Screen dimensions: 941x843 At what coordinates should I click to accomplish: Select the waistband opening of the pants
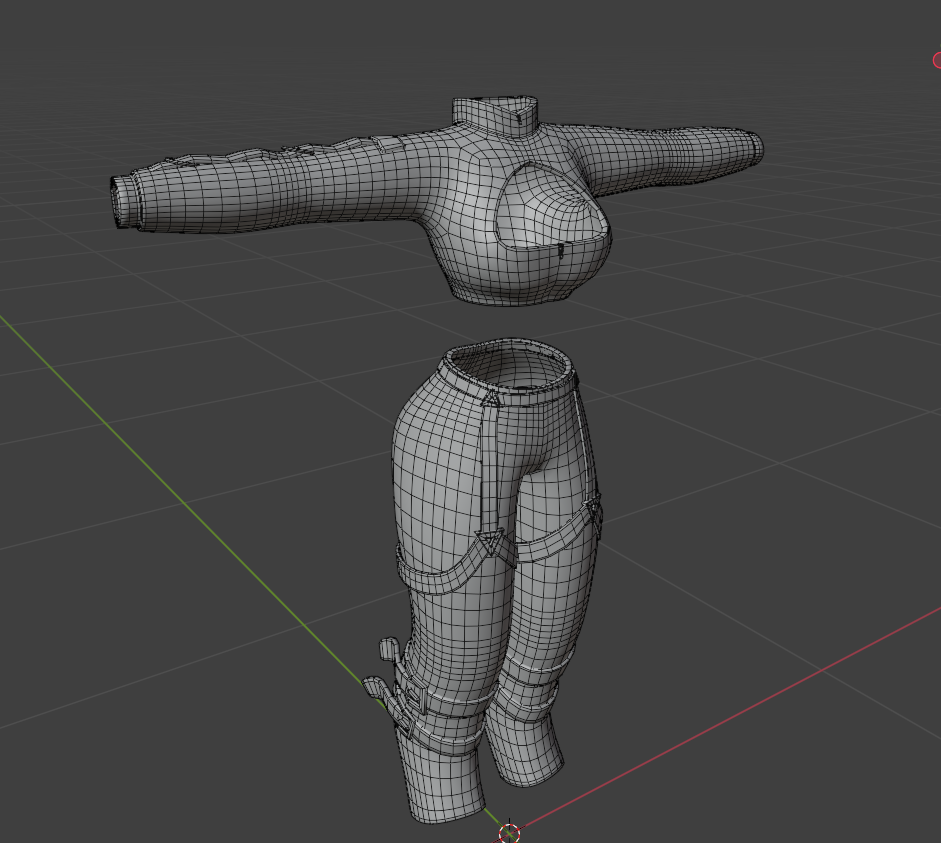coord(507,365)
